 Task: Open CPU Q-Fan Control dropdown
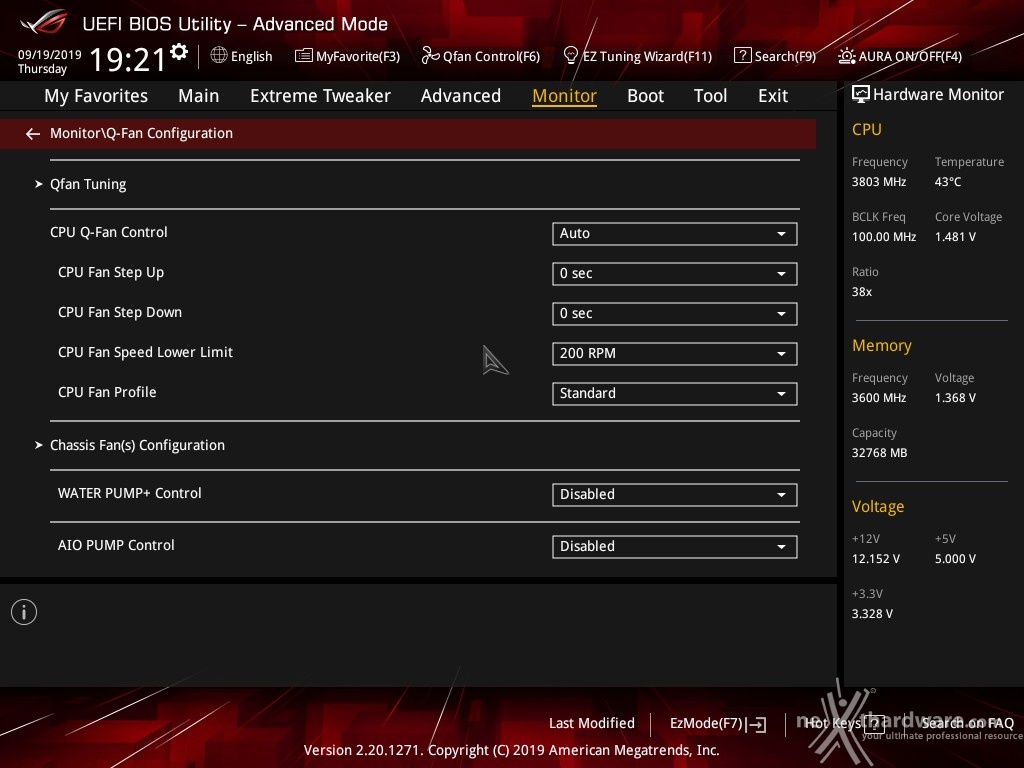click(x=675, y=234)
